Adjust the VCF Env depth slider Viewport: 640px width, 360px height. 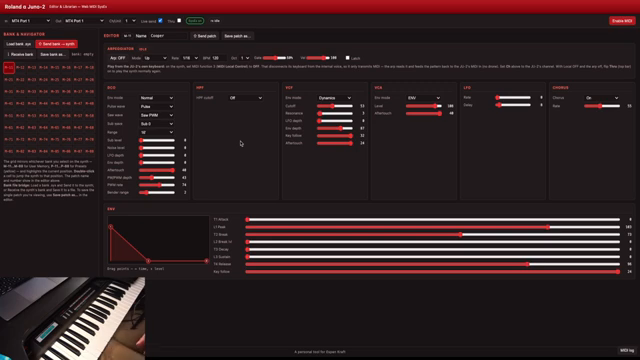[335, 129]
